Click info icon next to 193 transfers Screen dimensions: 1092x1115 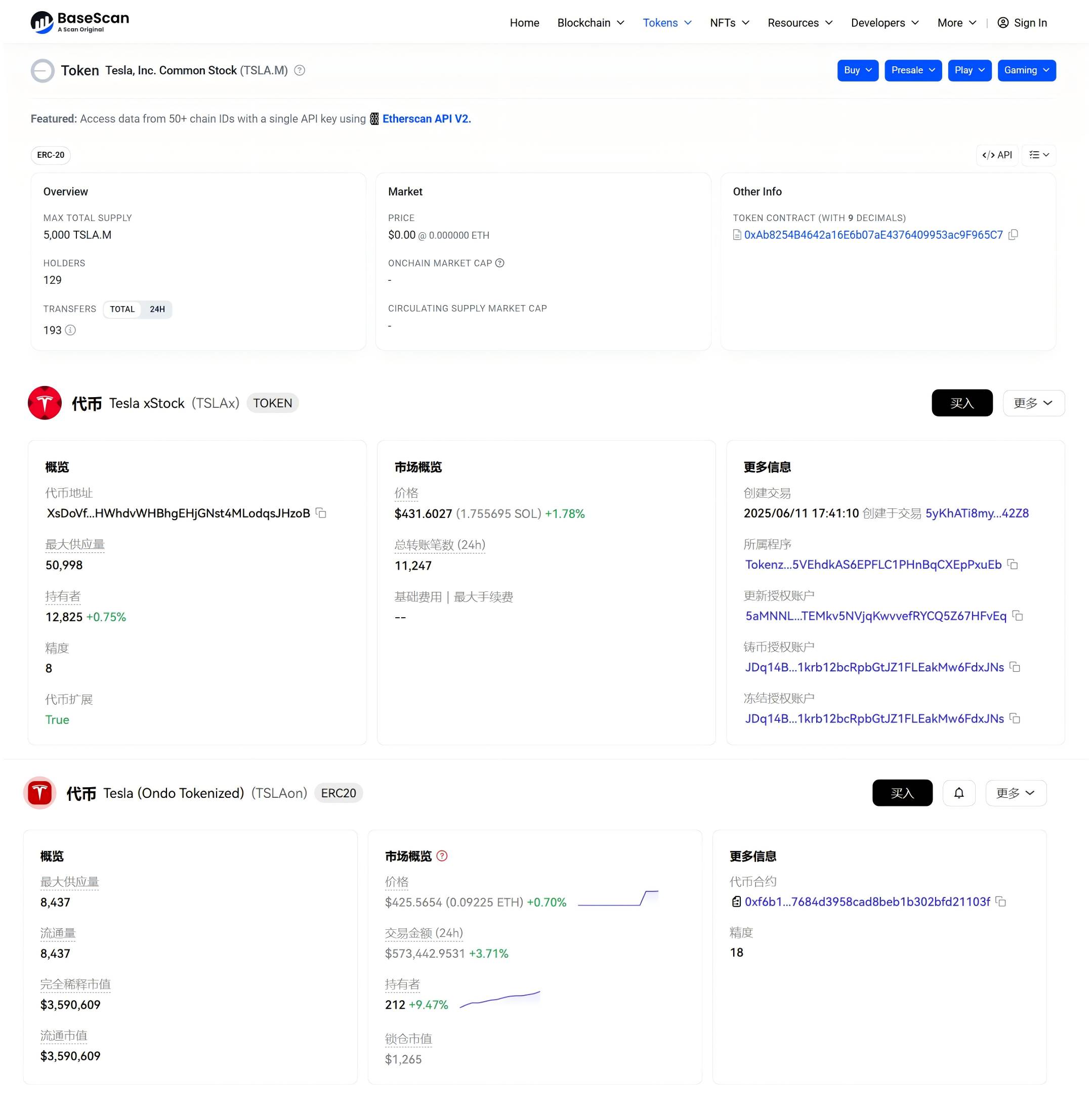tap(70, 330)
